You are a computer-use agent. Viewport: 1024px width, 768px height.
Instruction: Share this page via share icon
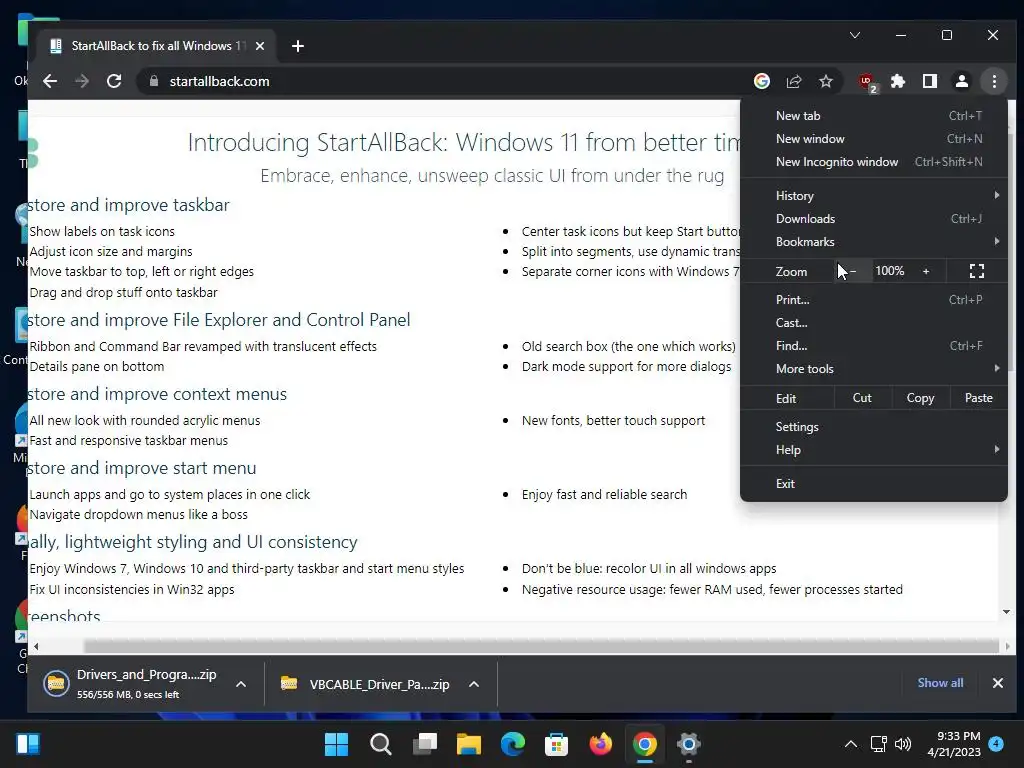tap(794, 81)
